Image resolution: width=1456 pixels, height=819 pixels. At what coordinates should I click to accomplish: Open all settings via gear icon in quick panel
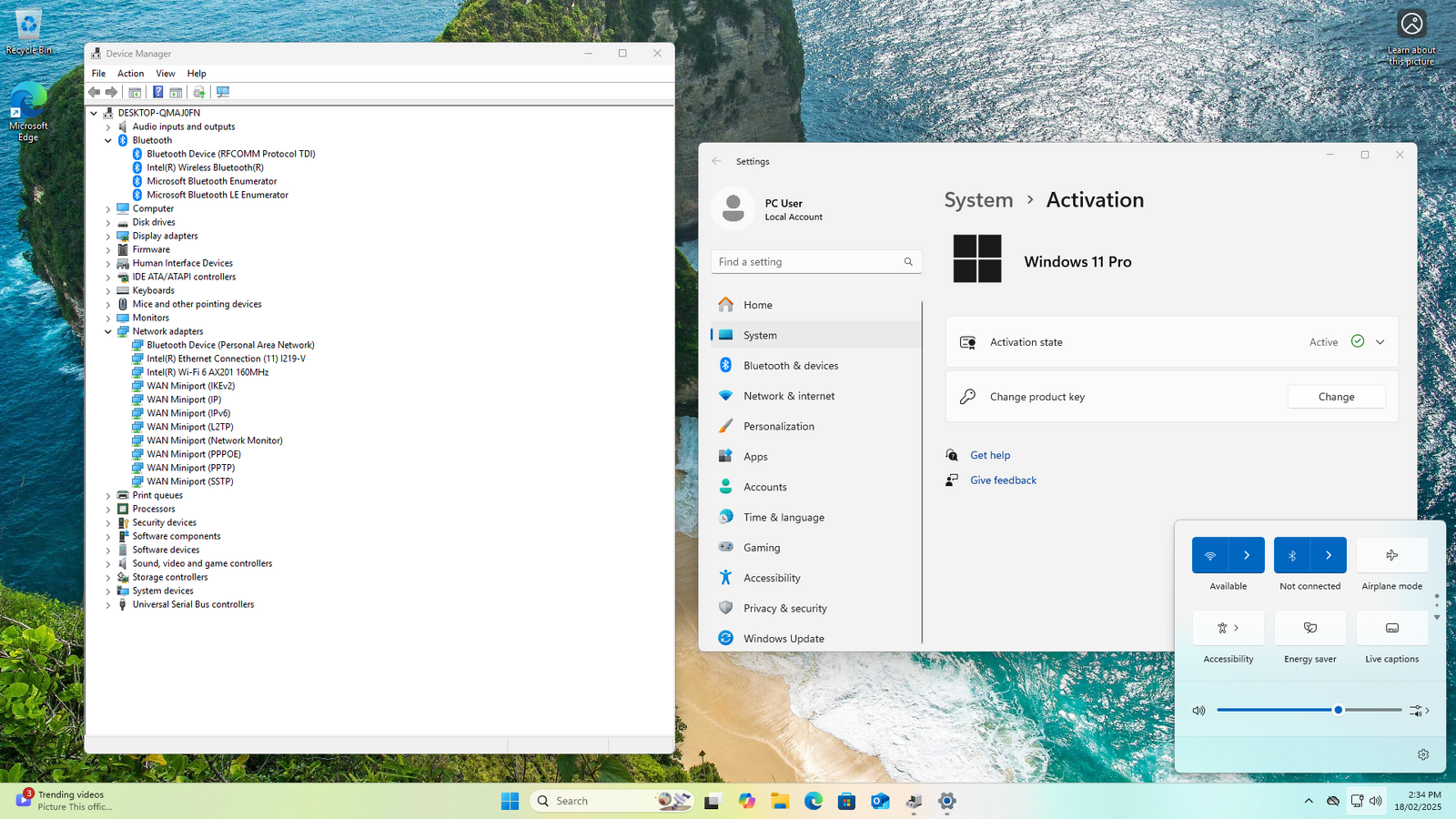pos(1423,754)
